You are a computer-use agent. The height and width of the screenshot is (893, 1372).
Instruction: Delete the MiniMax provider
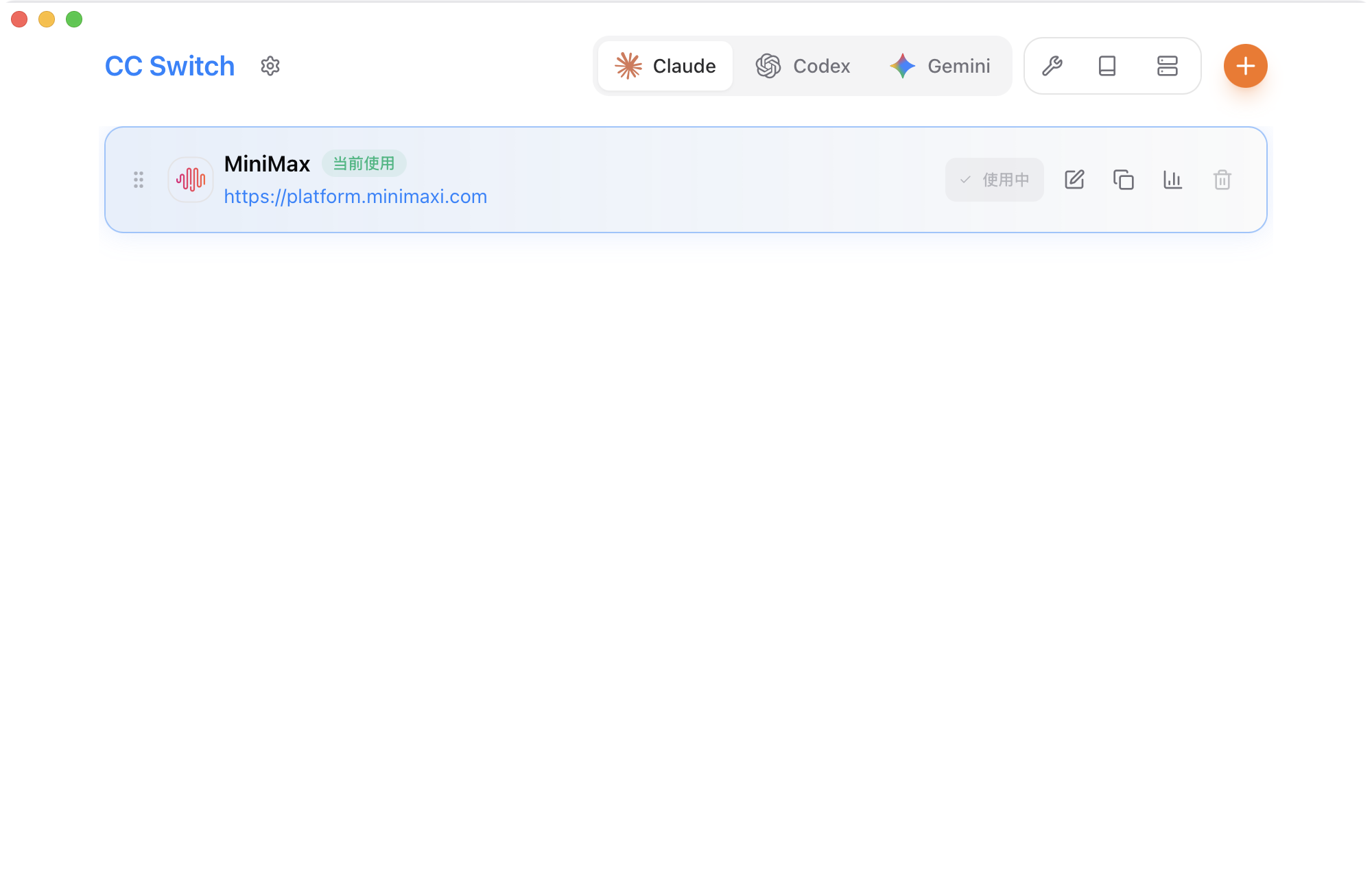point(1222,180)
